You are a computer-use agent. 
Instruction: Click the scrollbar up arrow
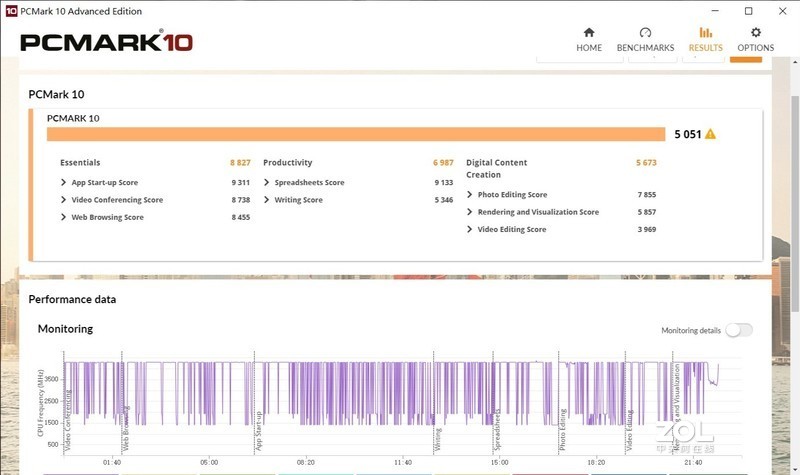coord(795,62)
